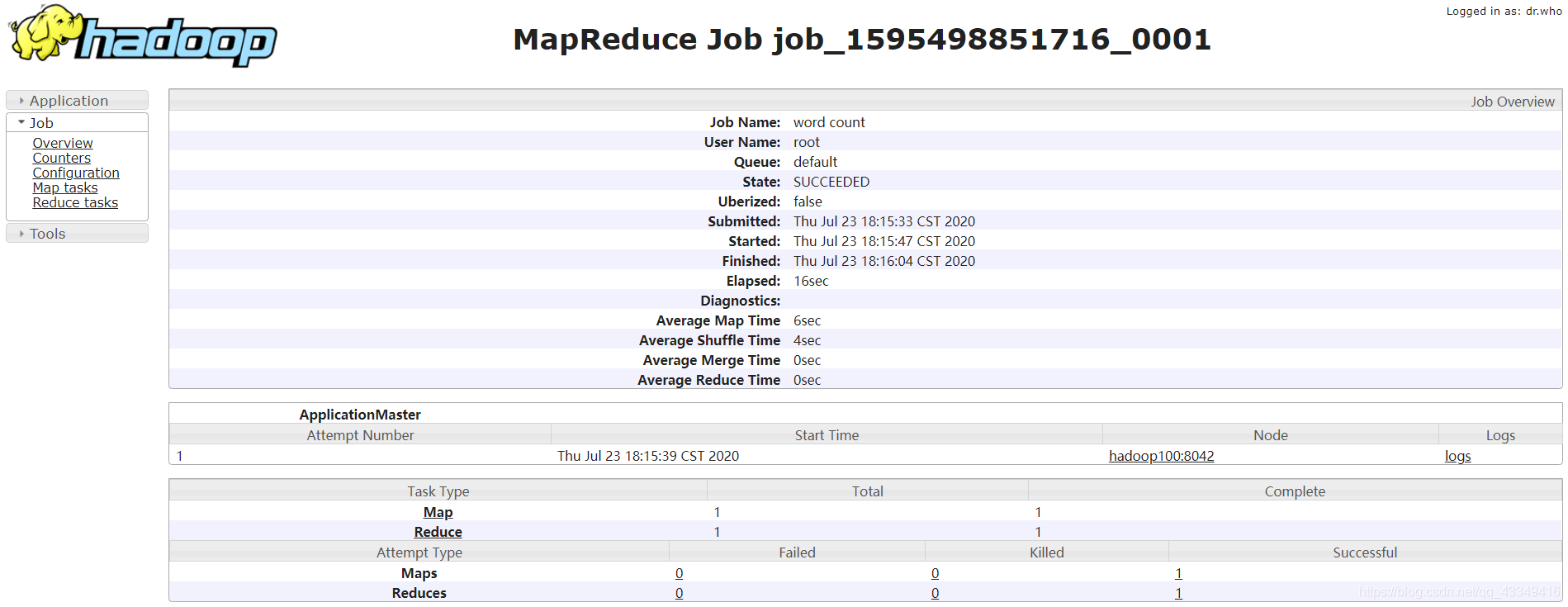The image size is (1568, 607).
Task: Open the Overview link in sidebar
Action: pos(63,143)
